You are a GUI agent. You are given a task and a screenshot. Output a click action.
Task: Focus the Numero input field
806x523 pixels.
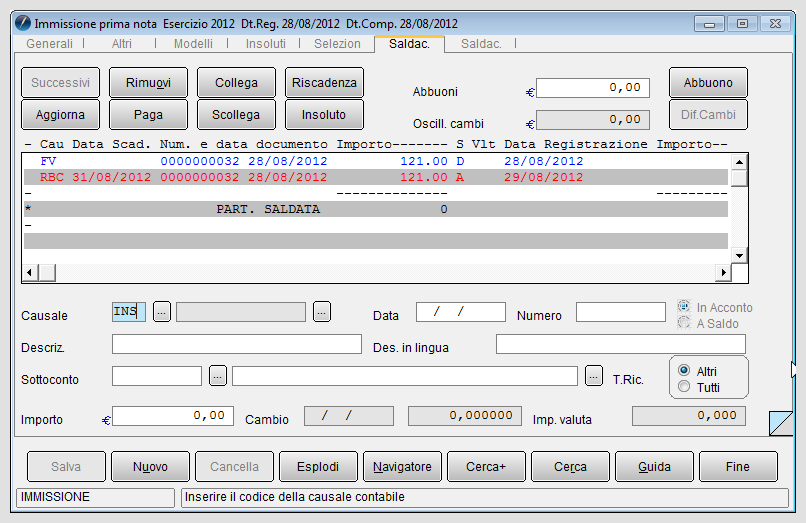point(621,312)
